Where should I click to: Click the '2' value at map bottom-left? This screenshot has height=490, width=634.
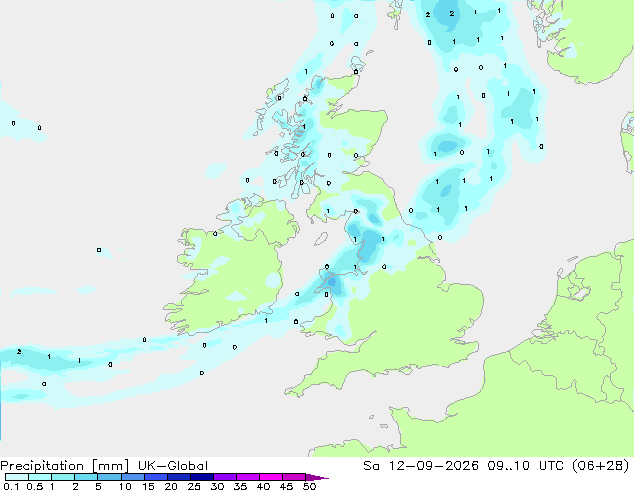pos(19,352)
